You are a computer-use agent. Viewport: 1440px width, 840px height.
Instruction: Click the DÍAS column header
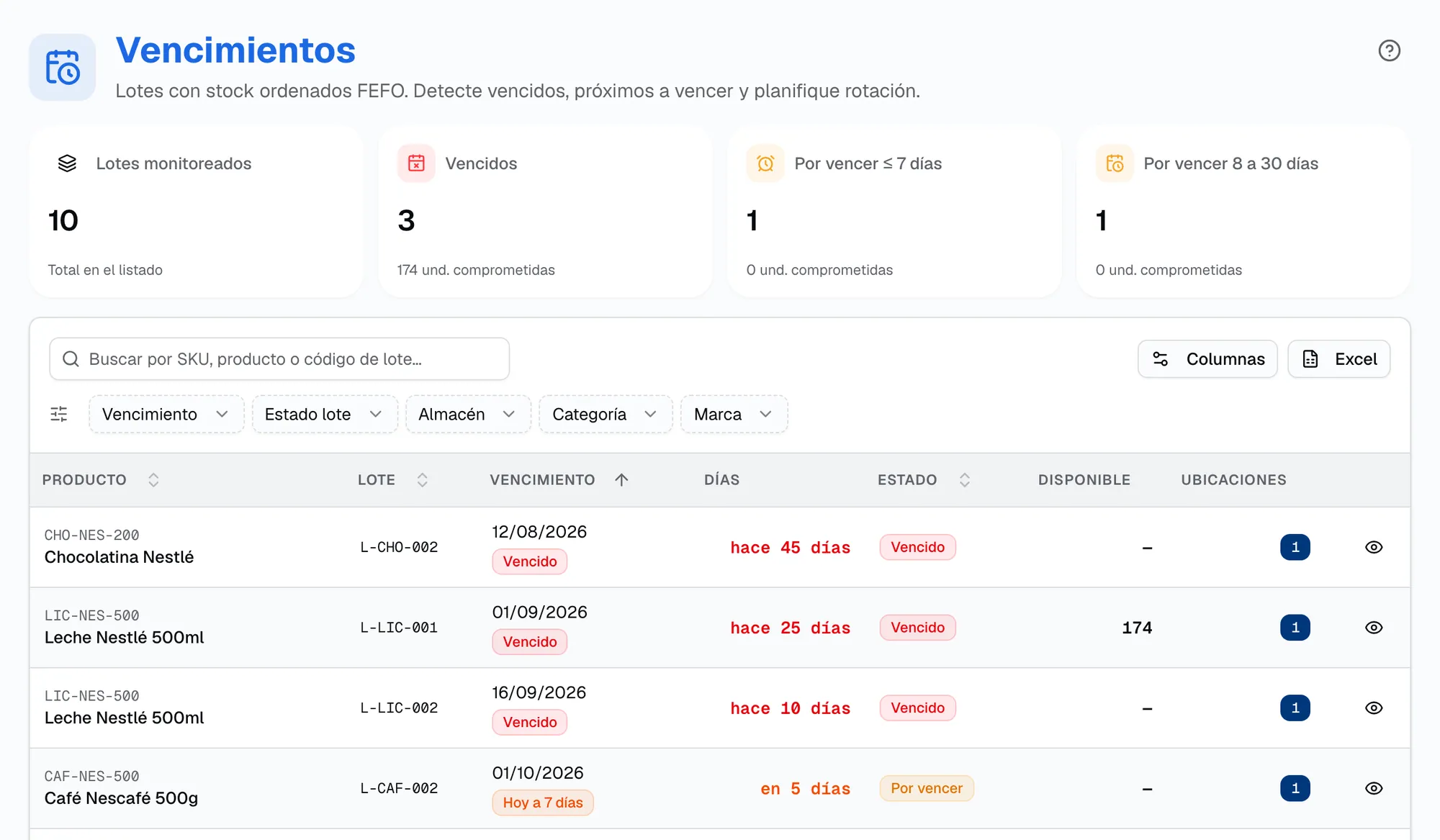point(721,479)
